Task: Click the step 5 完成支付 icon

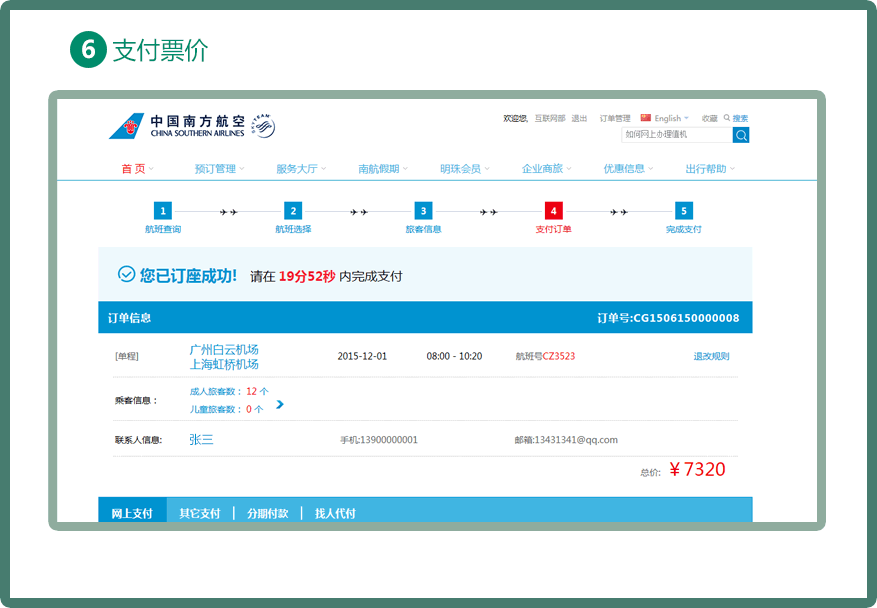Action: [x=683, y=211]
